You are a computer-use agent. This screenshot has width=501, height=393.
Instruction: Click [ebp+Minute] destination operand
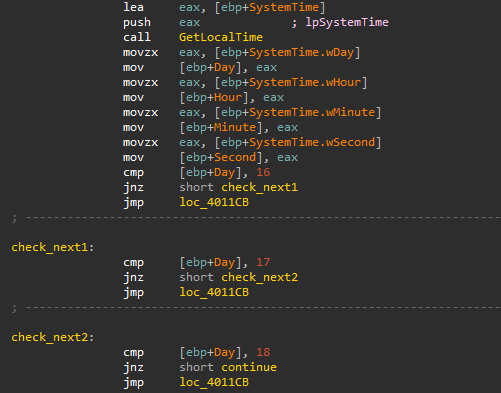(x=221, y=127)
